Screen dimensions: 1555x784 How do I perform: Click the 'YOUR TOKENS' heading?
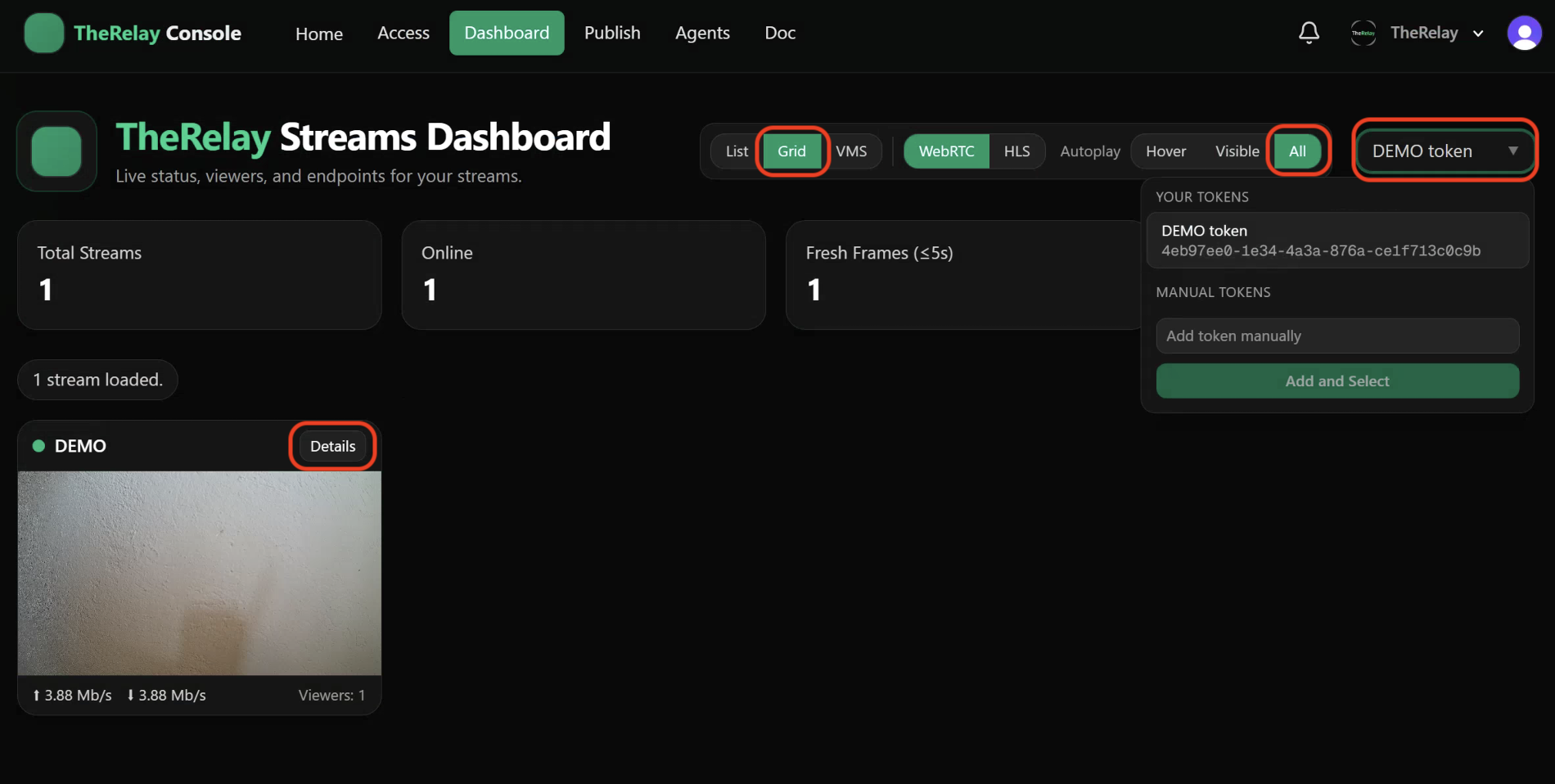[x=1202, y=197]
